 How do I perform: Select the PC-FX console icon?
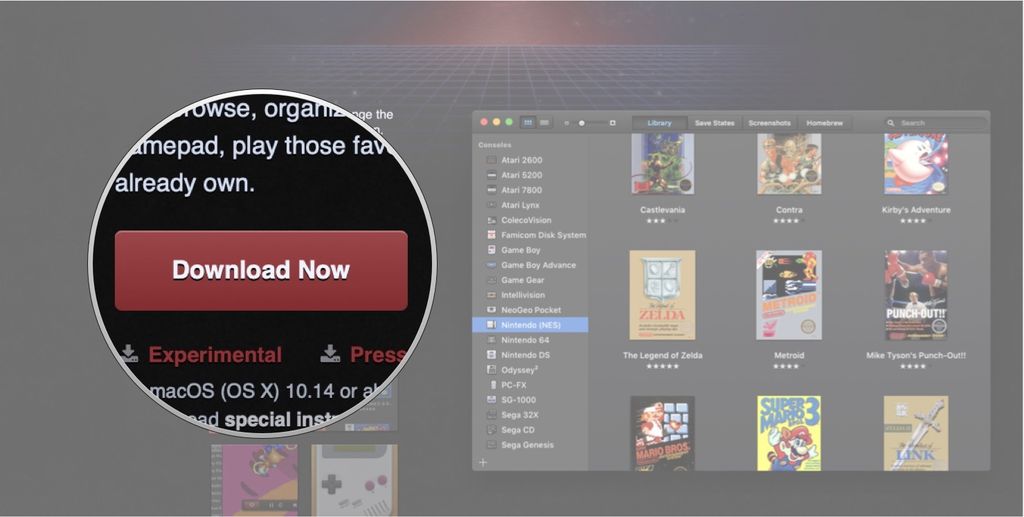coord(492,385)
